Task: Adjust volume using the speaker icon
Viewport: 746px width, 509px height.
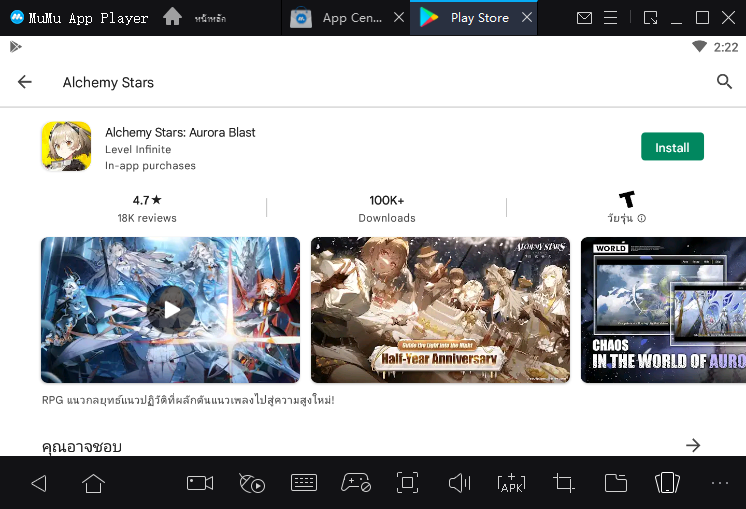Action: point(459,484)
